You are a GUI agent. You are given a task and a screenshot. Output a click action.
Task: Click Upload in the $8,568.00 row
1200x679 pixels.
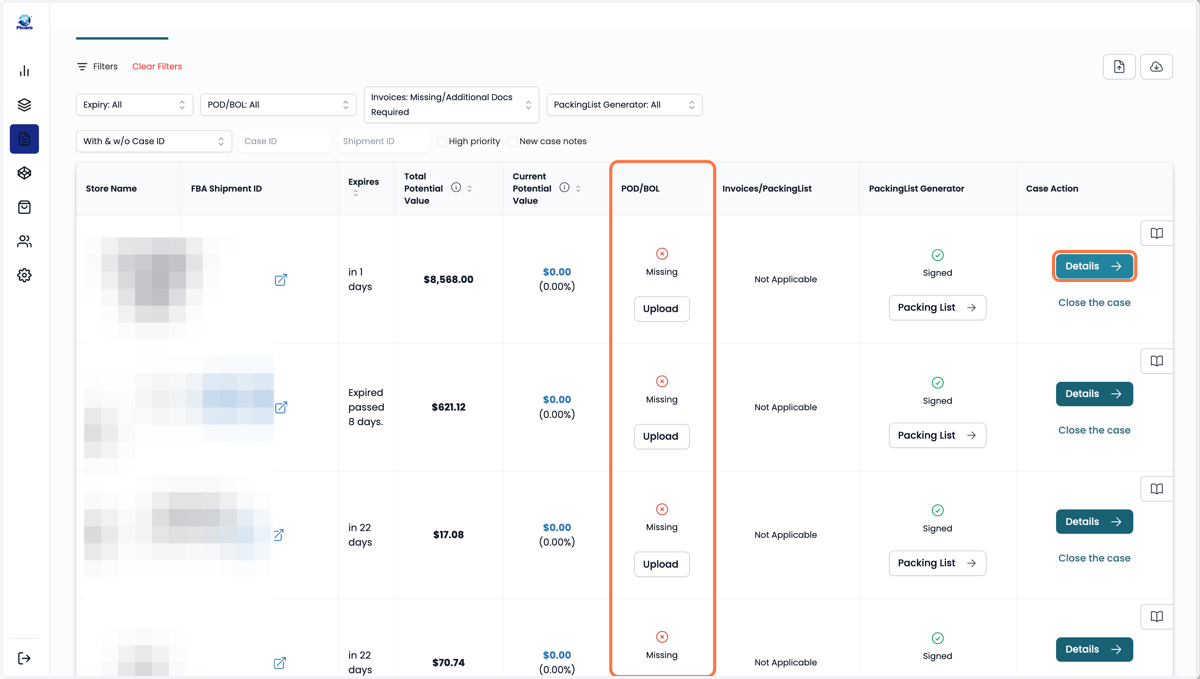(661, 309)
